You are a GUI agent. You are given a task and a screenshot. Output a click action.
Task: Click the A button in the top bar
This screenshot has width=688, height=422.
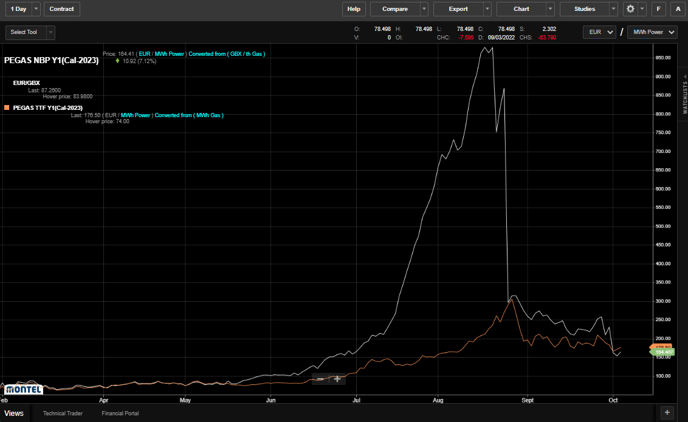[677, 9]
